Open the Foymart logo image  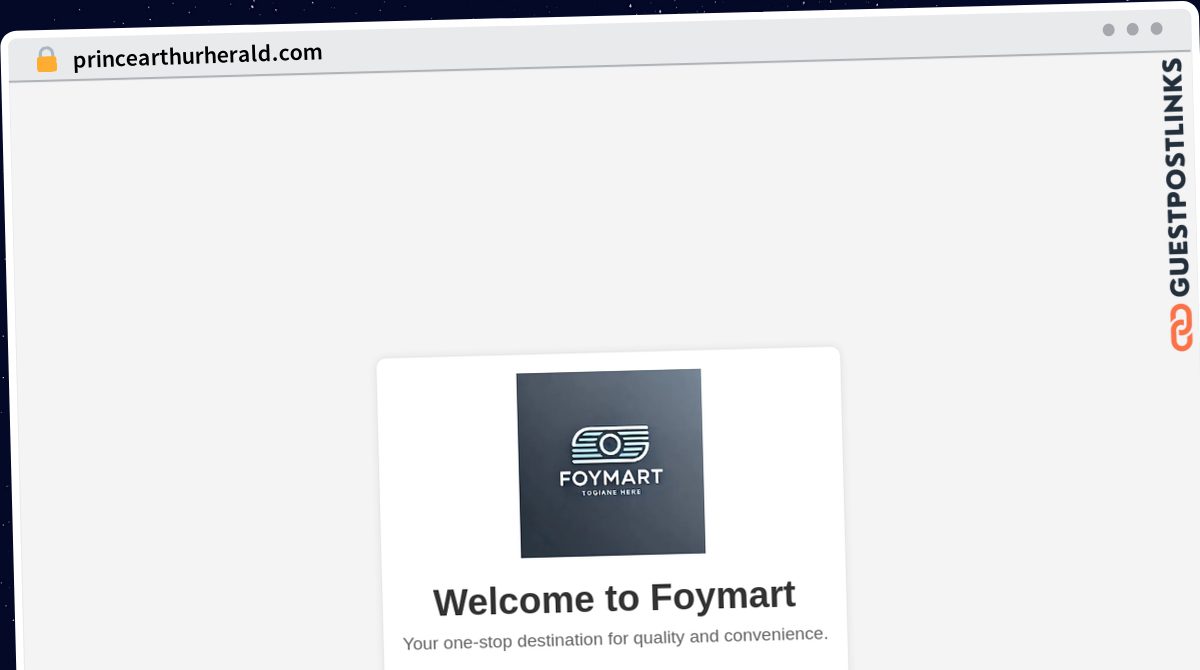(611, 463)
